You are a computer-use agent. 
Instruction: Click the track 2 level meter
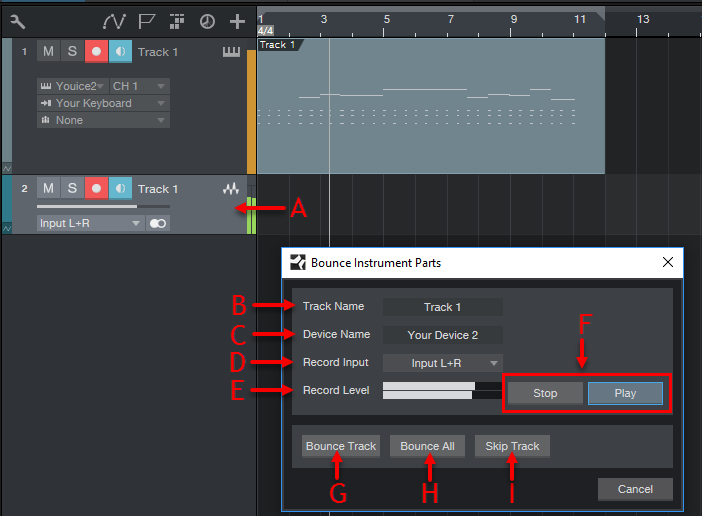[252, 215]
